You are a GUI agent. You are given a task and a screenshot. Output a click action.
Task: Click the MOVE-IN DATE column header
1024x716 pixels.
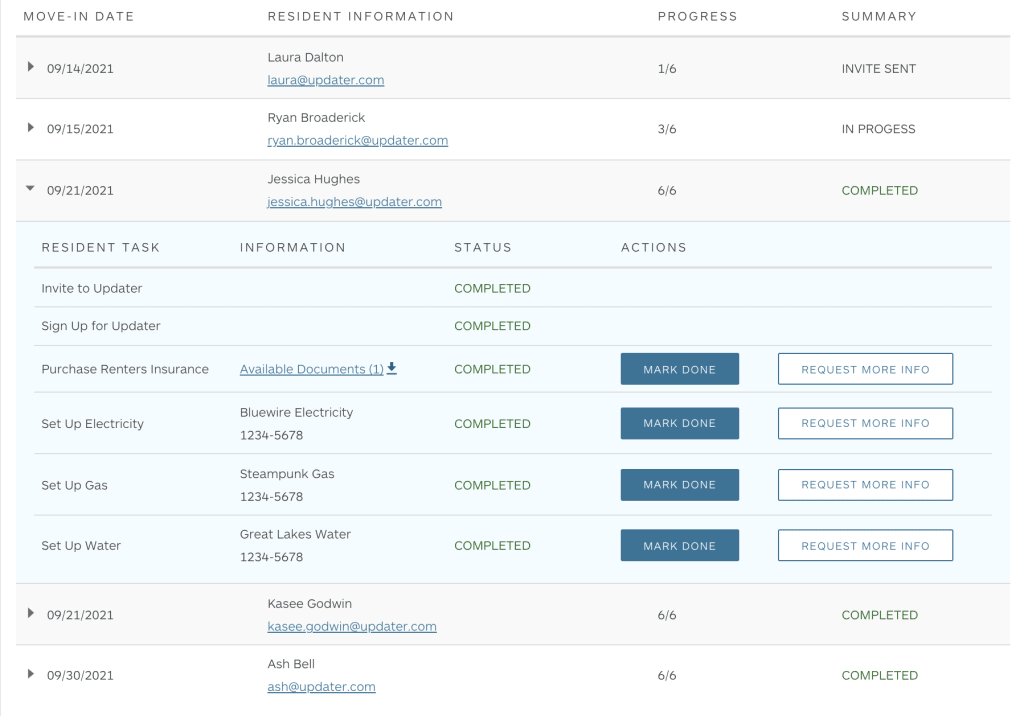click(78, 16)
